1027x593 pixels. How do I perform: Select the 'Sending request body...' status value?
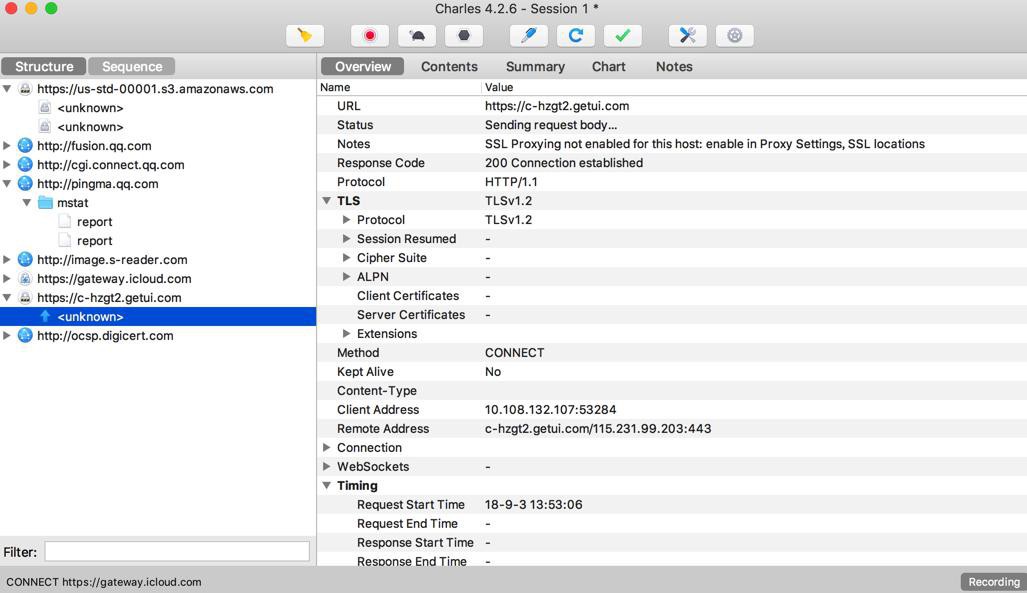[x=551, y=125]
